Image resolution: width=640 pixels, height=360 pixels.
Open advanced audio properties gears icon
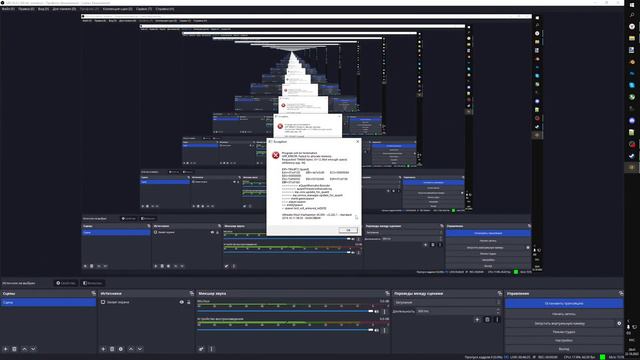point(201,349)
